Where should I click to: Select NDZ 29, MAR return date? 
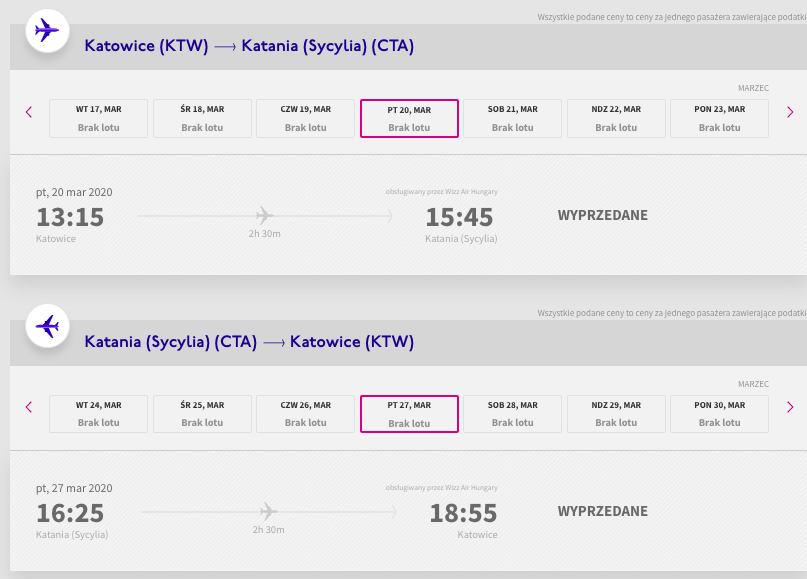tap(616, 414)
